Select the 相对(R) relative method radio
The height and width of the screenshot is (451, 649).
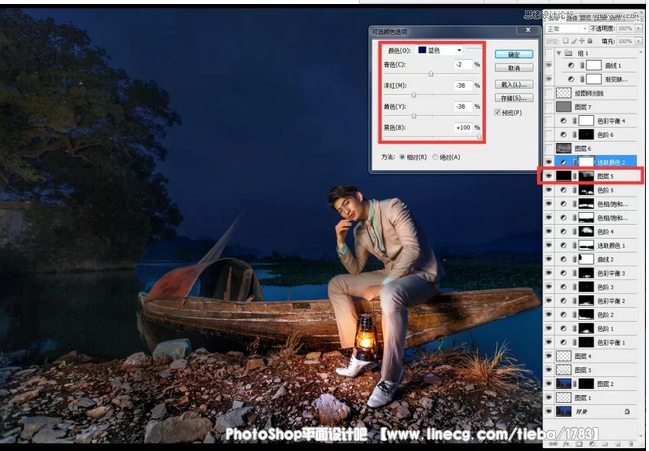click(402, 157)
